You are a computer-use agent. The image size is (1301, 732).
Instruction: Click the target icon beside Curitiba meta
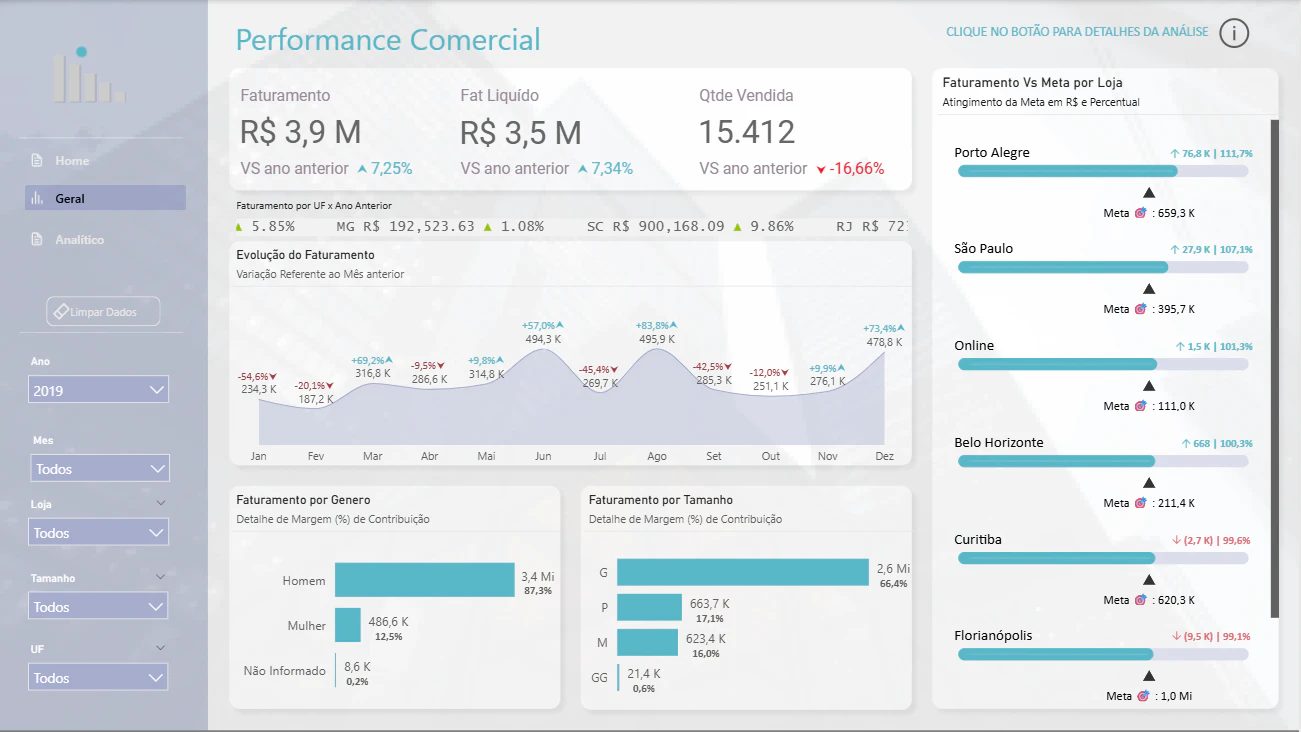pos(1140,600)
